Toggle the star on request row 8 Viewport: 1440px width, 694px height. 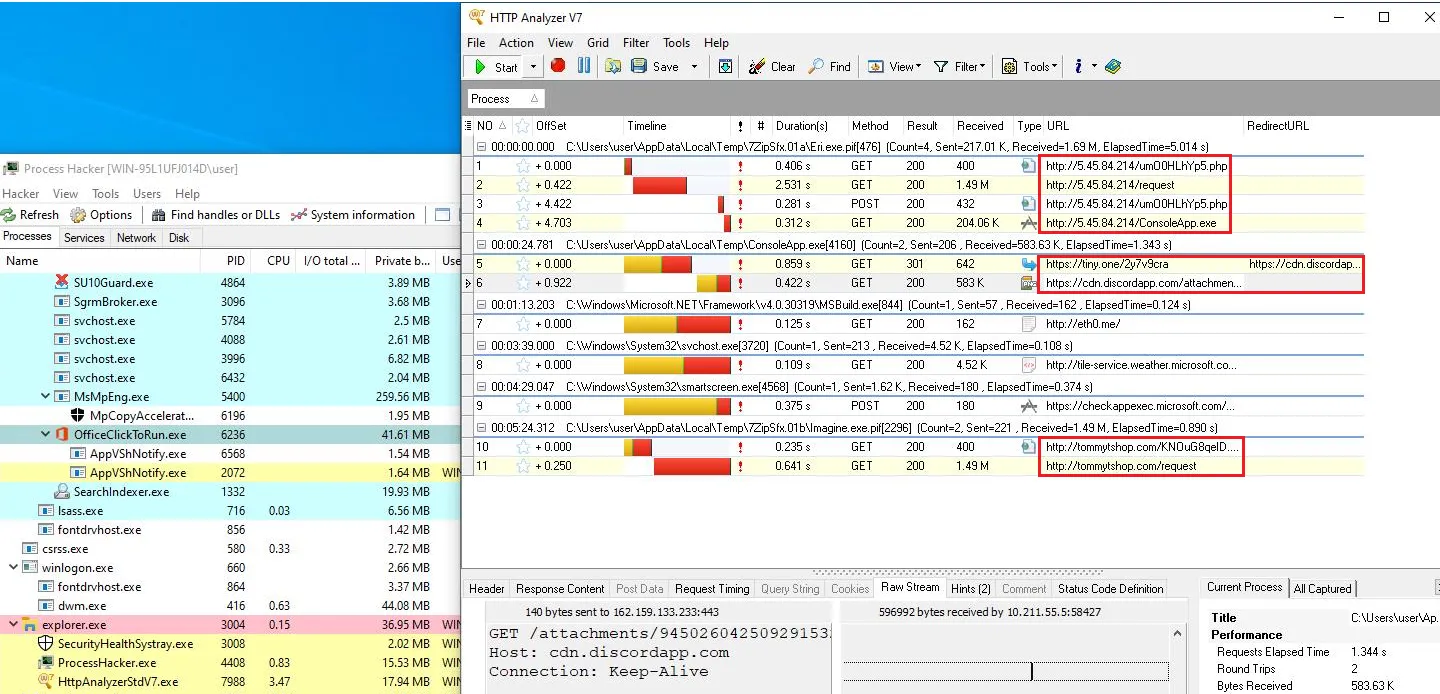pos(522,365)
